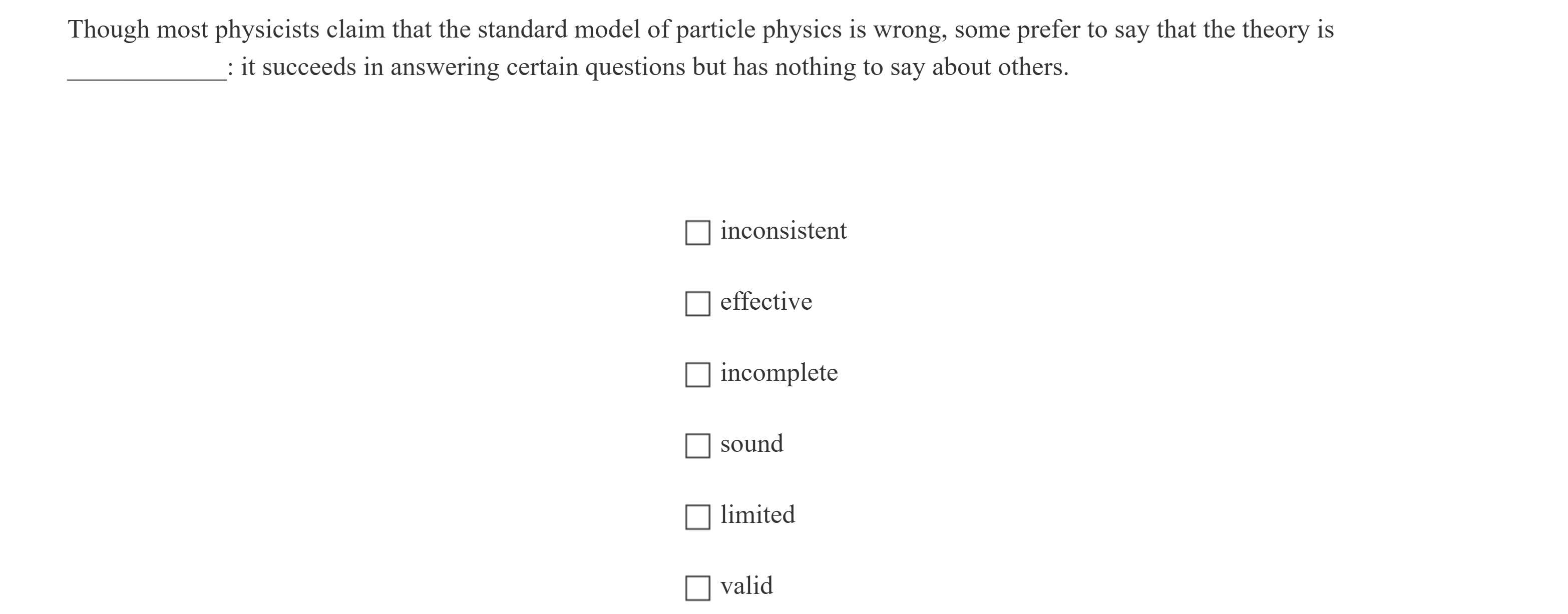
Task: Click the label limited
Action: [x=757, y=514]
